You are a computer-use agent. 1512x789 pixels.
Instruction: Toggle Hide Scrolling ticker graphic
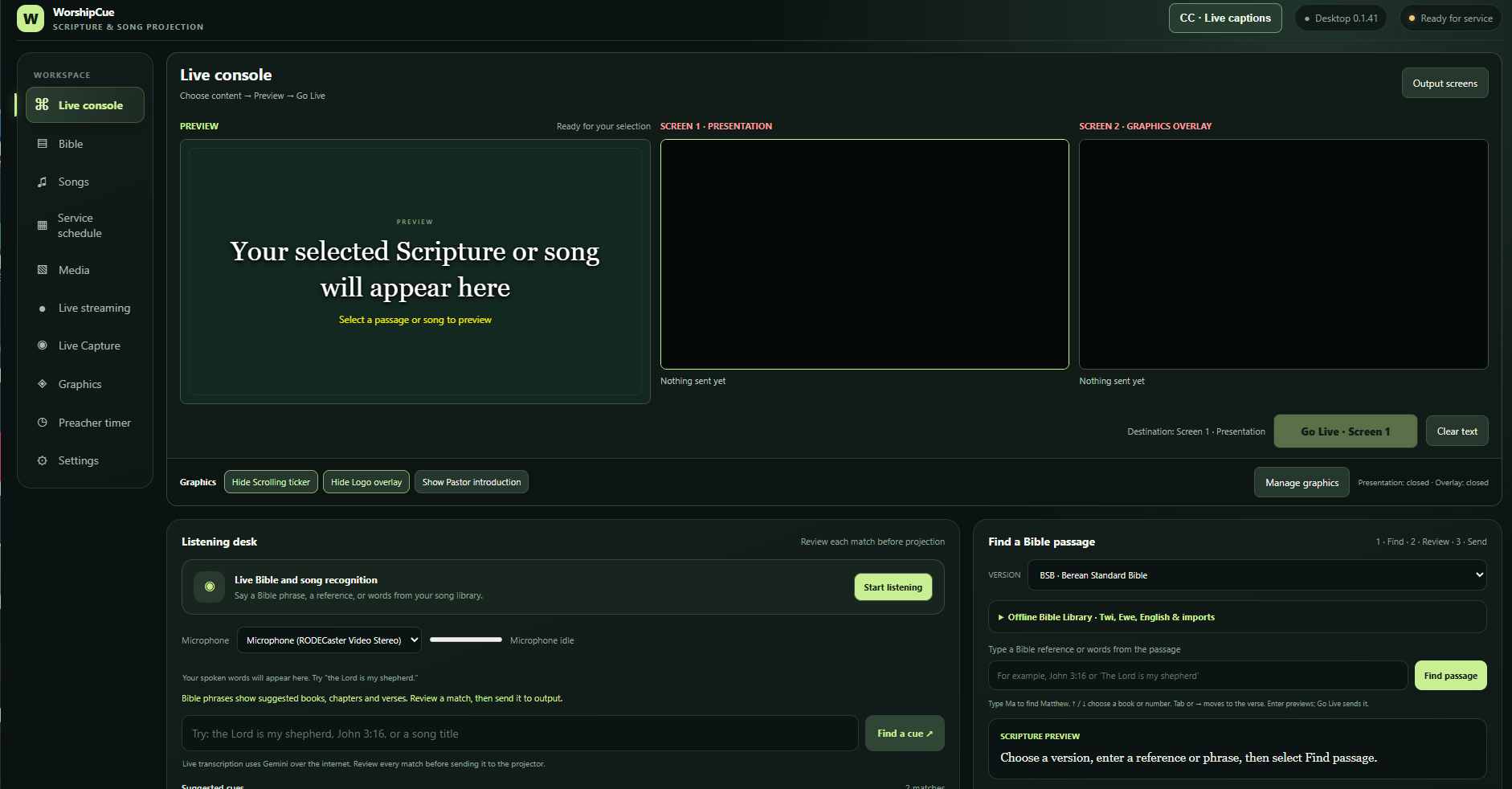click(271, 482)
